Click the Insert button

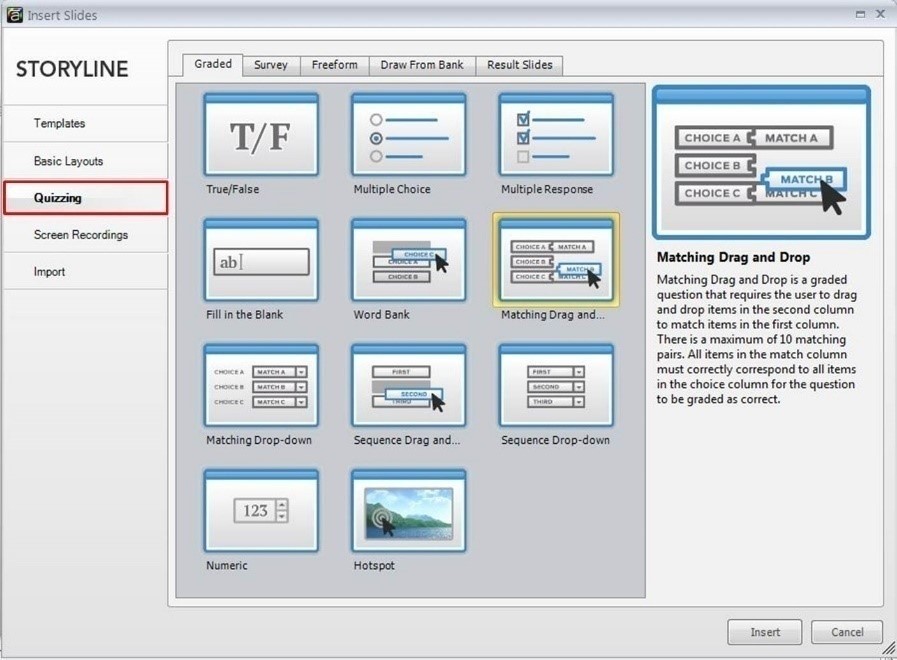765,632
